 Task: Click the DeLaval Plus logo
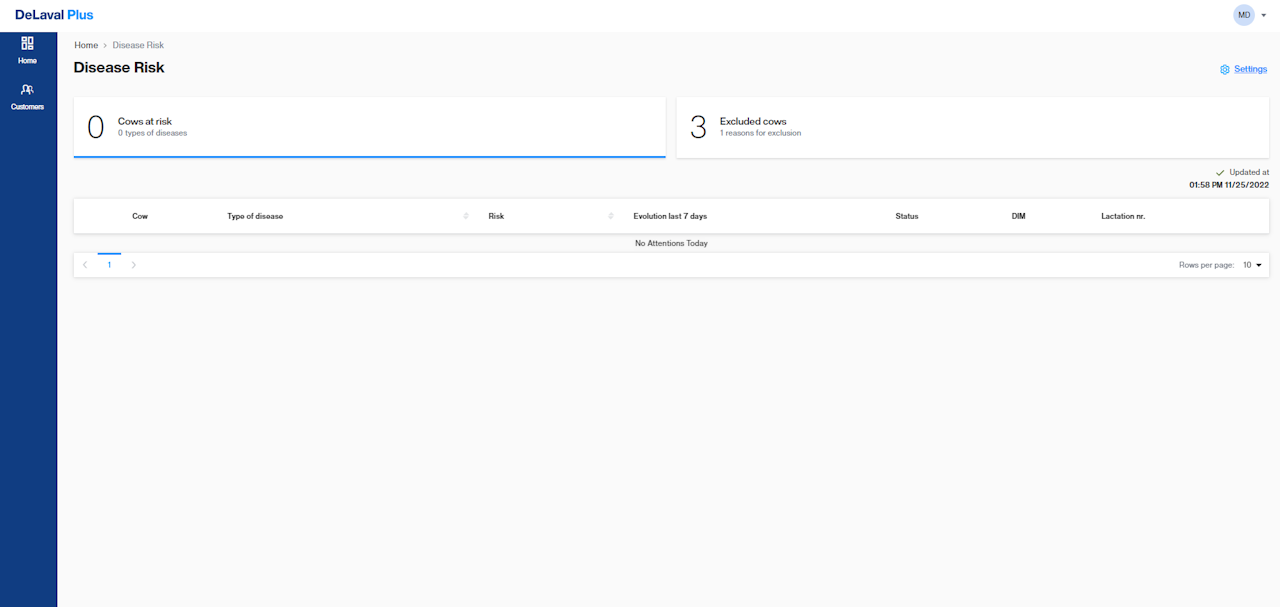tap(54, 15)
